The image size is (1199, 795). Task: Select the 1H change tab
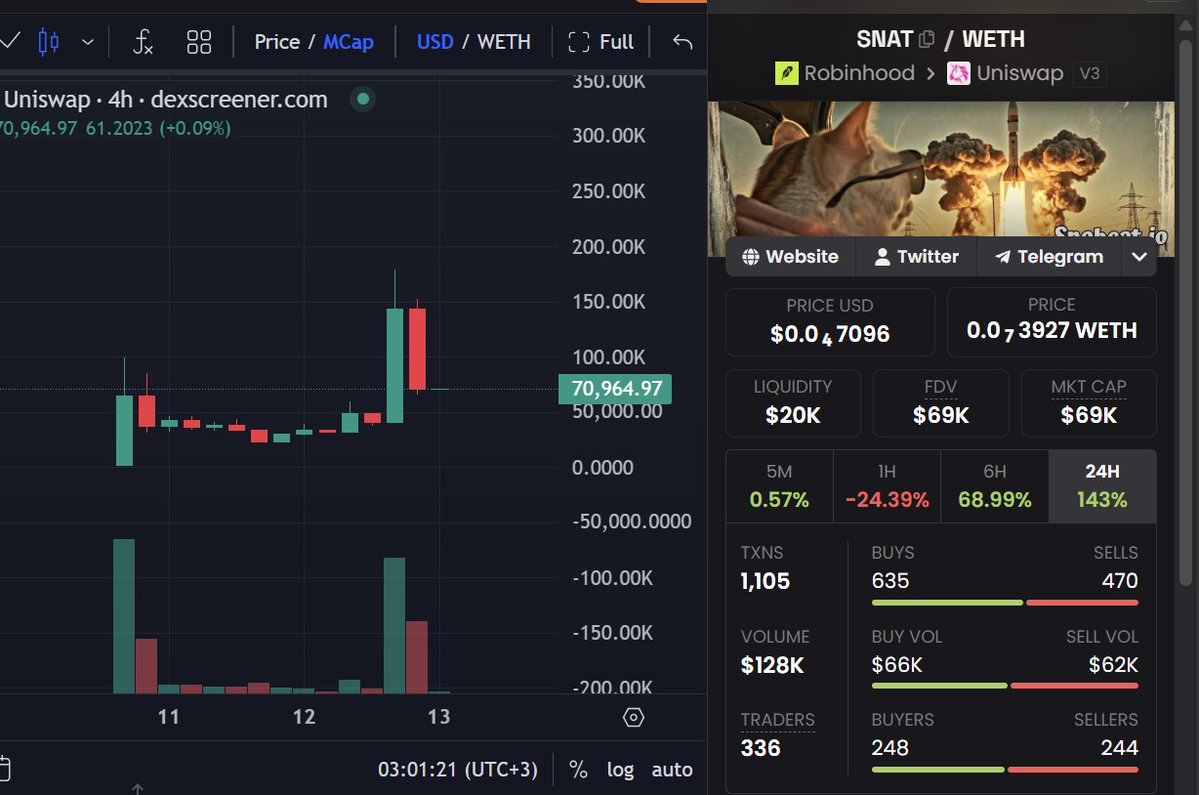(887, 486)
